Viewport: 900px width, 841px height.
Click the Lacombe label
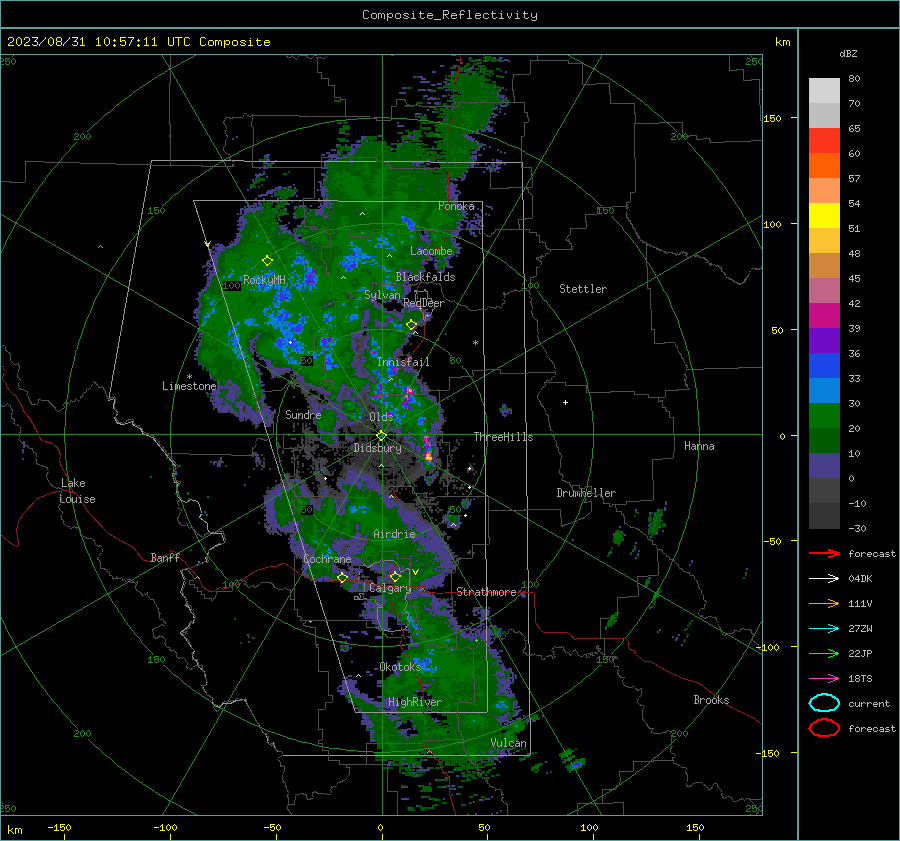tap(431, 251)
